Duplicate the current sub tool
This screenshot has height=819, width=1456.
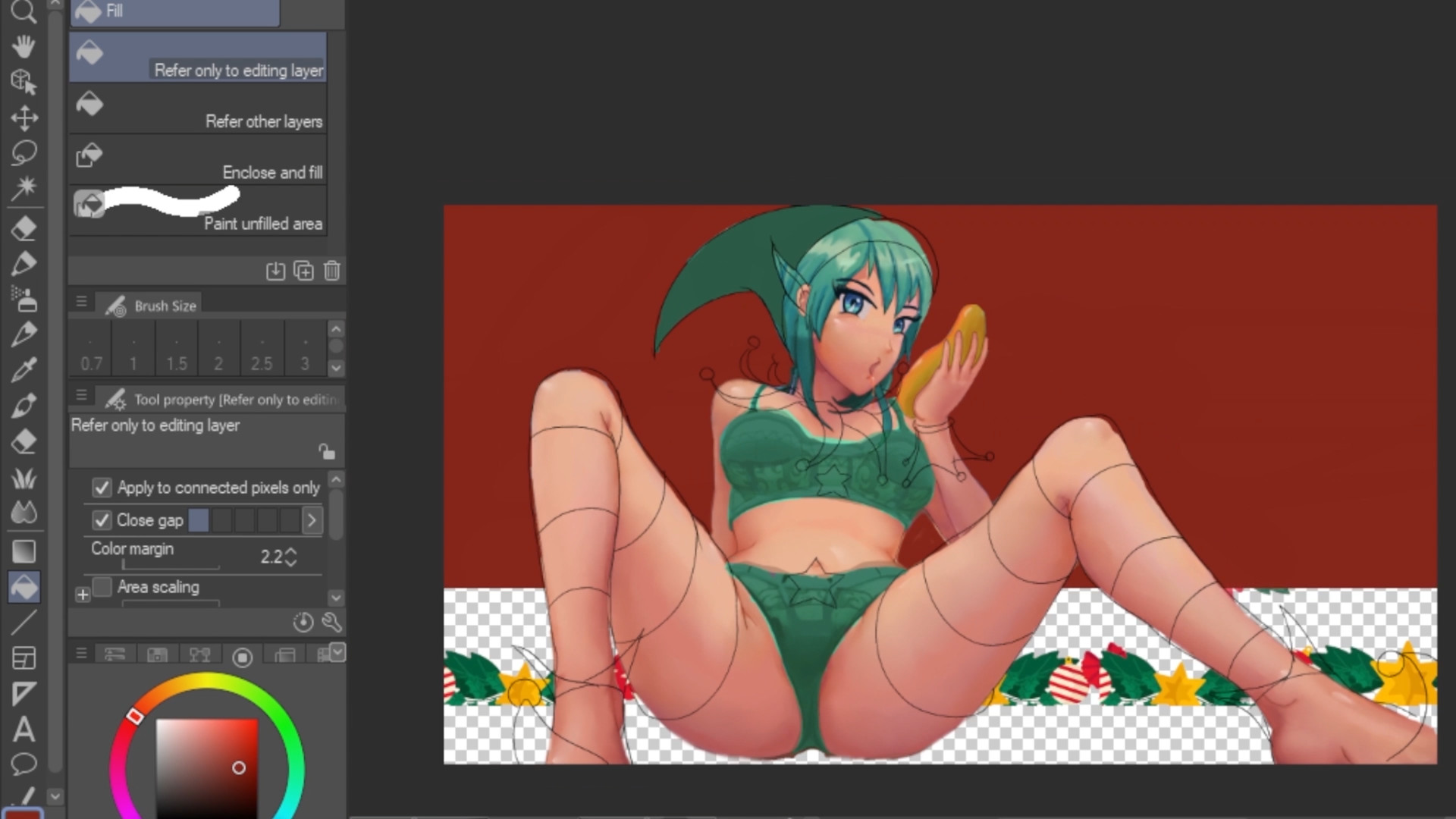point(303,271)
